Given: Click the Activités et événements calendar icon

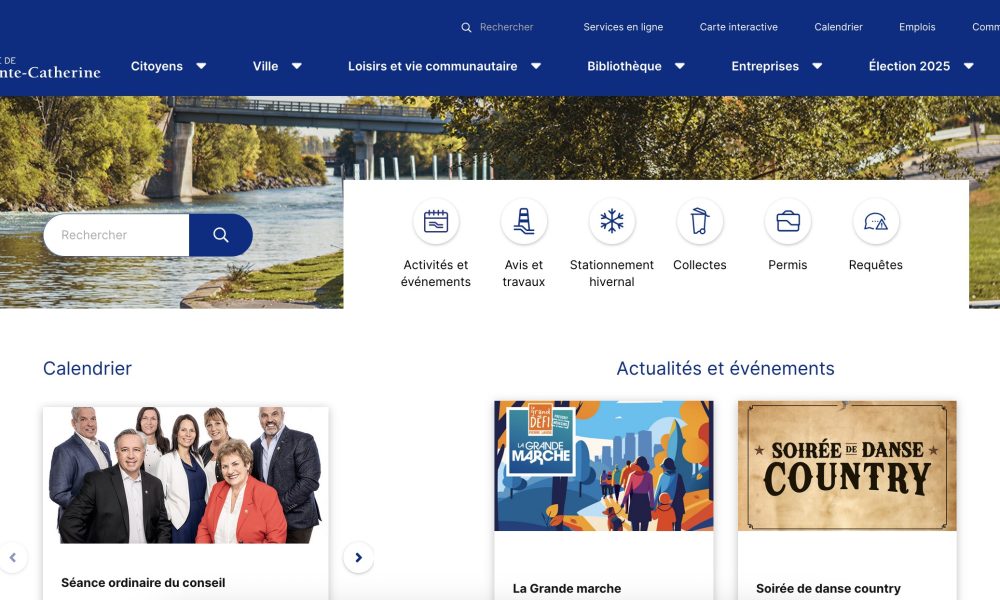Looking at the screenshot, I should tap(436, 222).
